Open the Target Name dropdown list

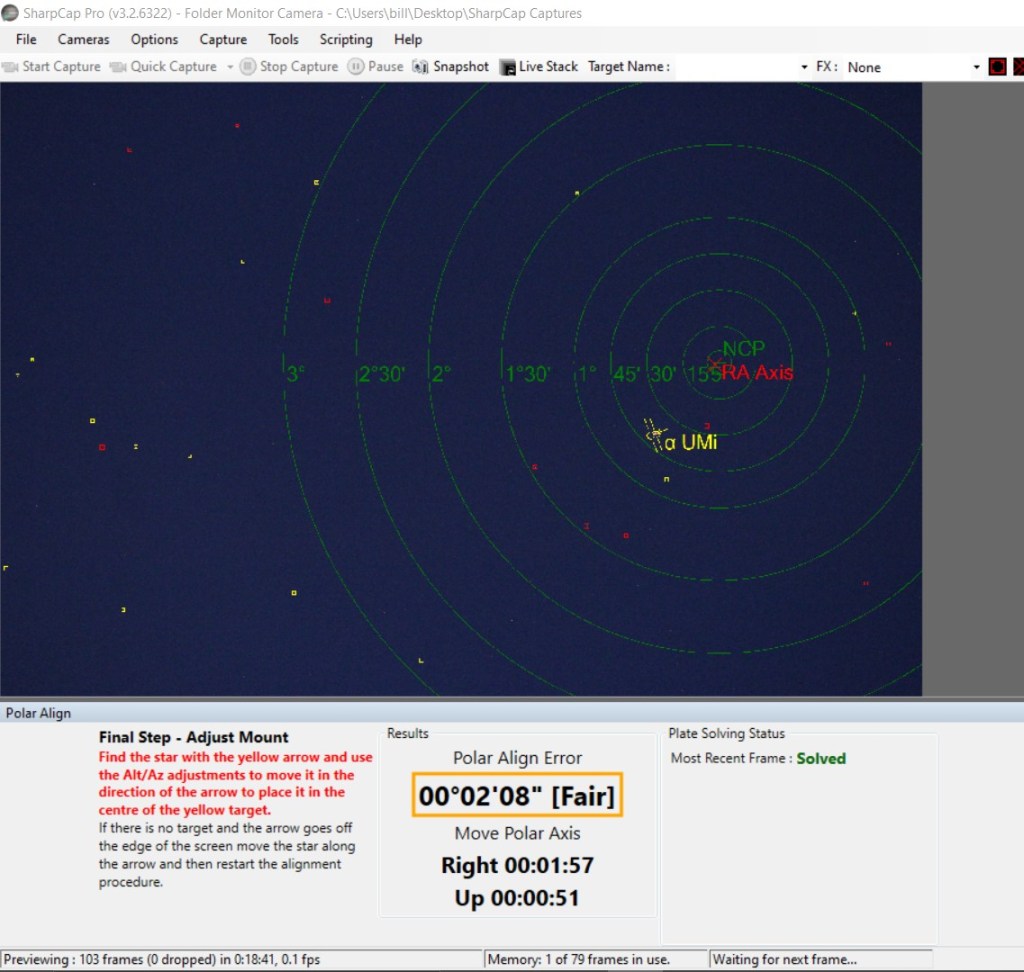tap(804, 67)
